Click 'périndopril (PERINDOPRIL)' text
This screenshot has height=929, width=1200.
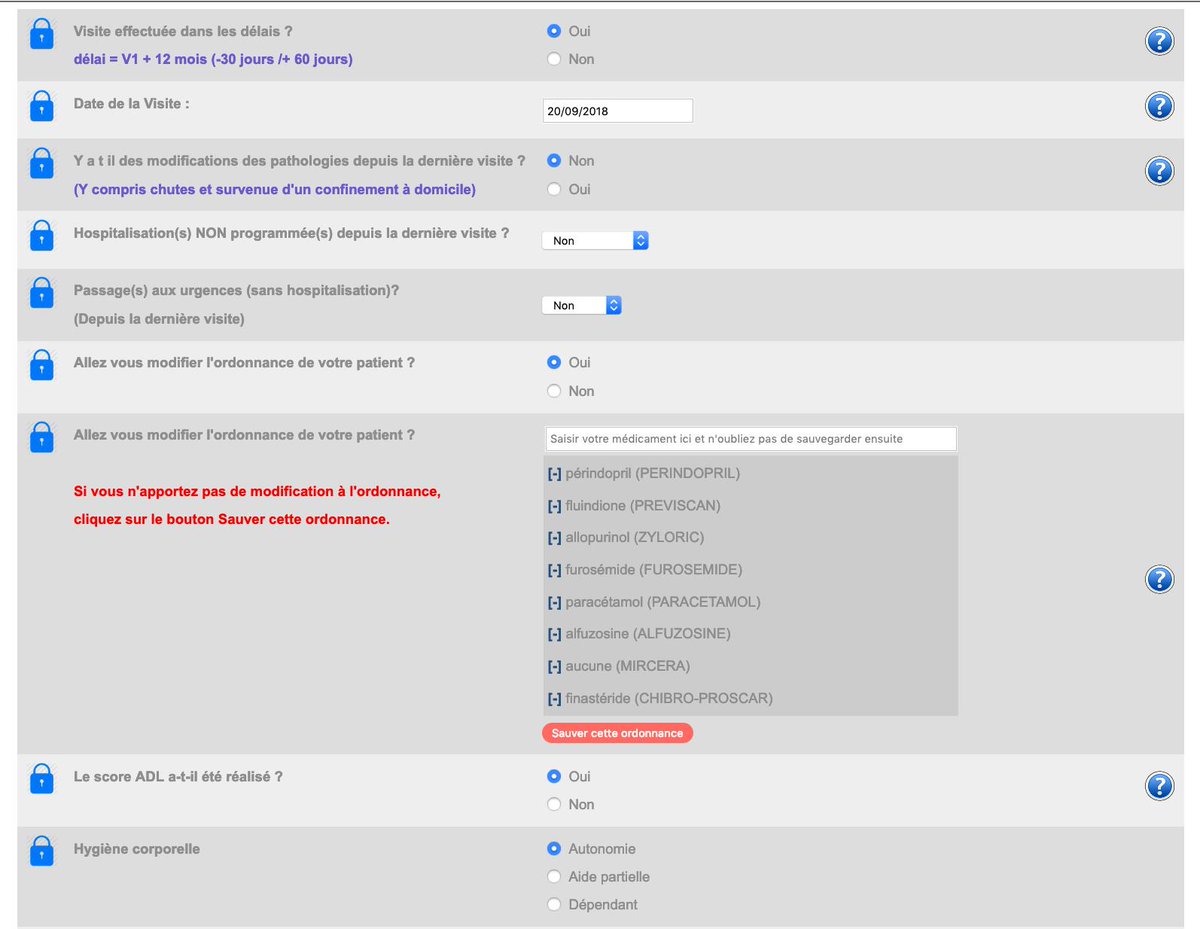(653, 474)
